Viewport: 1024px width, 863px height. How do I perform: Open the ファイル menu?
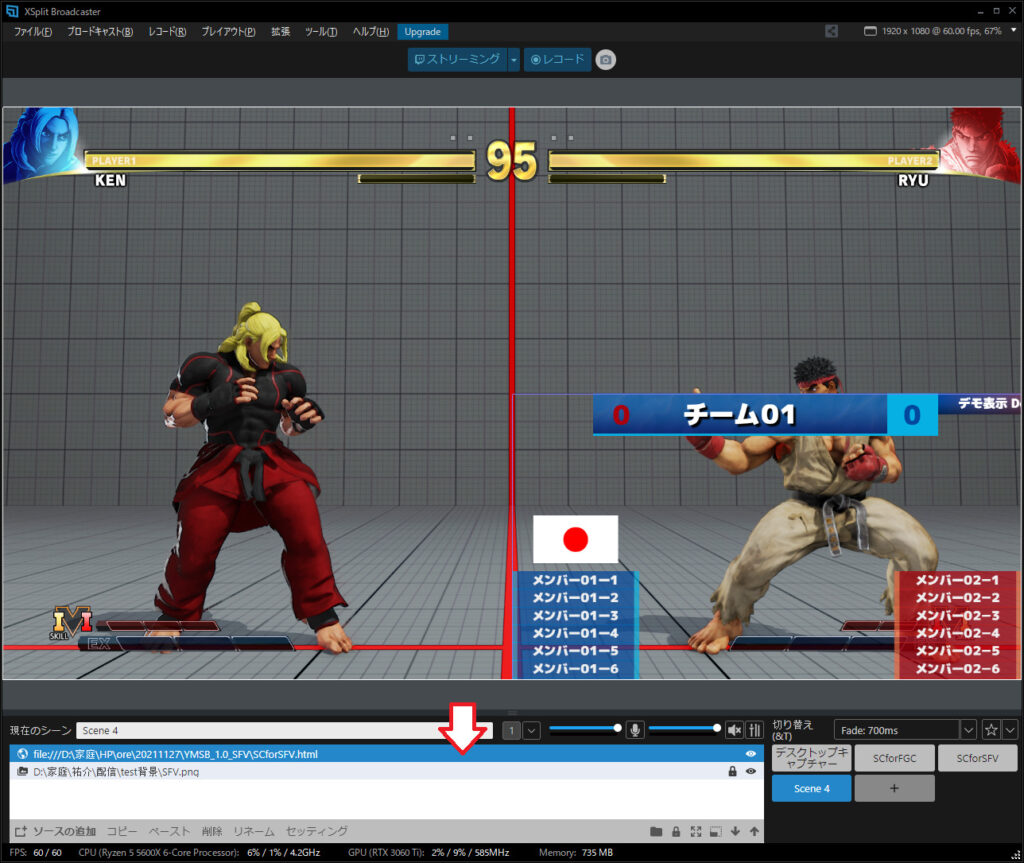33,31
